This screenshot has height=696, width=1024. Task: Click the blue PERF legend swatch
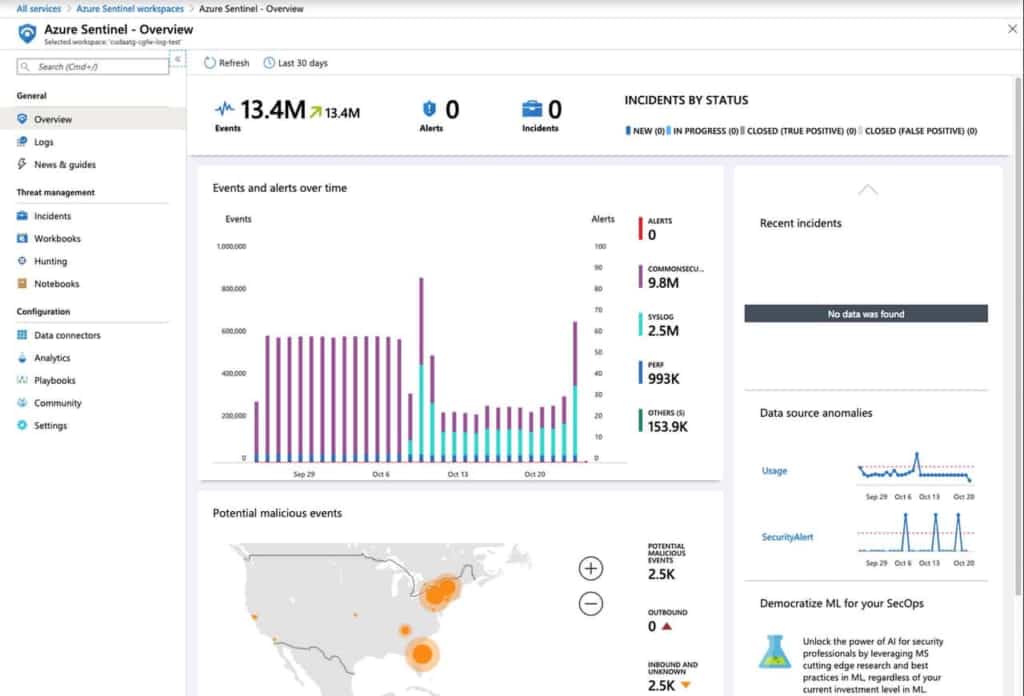[x=640, y=372]
